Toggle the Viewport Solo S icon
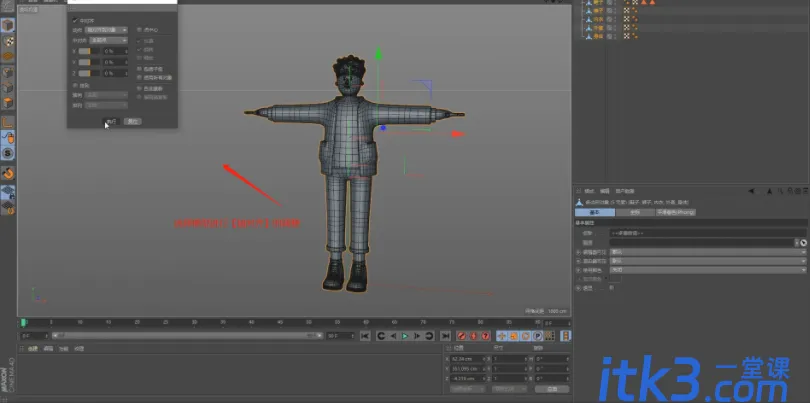Image resolution: width=810 pixels, height=403 pixels. pyautogui.click(x=8, y=153)
